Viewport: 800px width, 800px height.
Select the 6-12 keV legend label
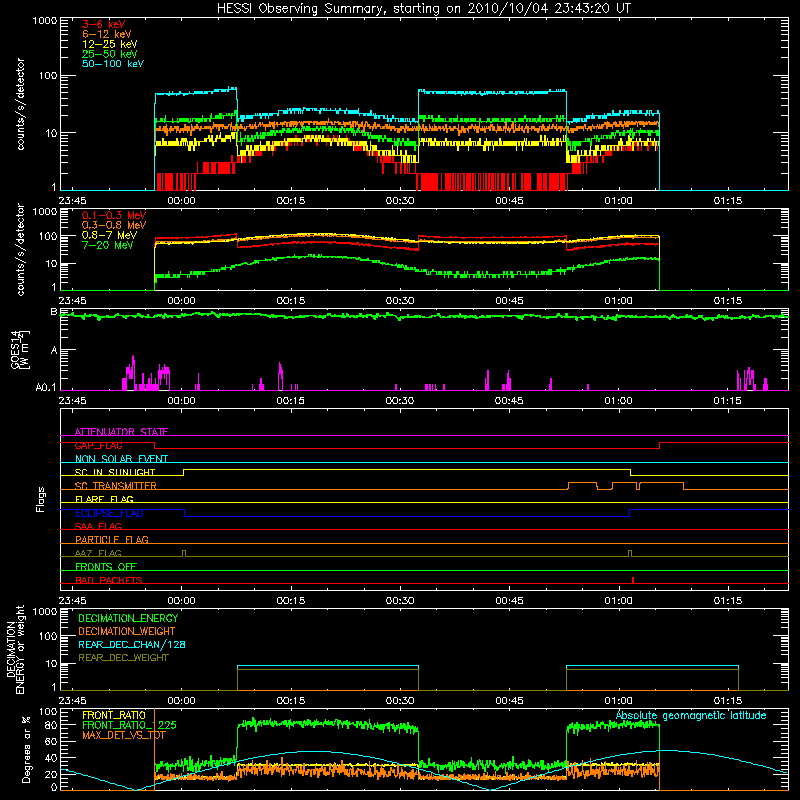click(107, 34)
